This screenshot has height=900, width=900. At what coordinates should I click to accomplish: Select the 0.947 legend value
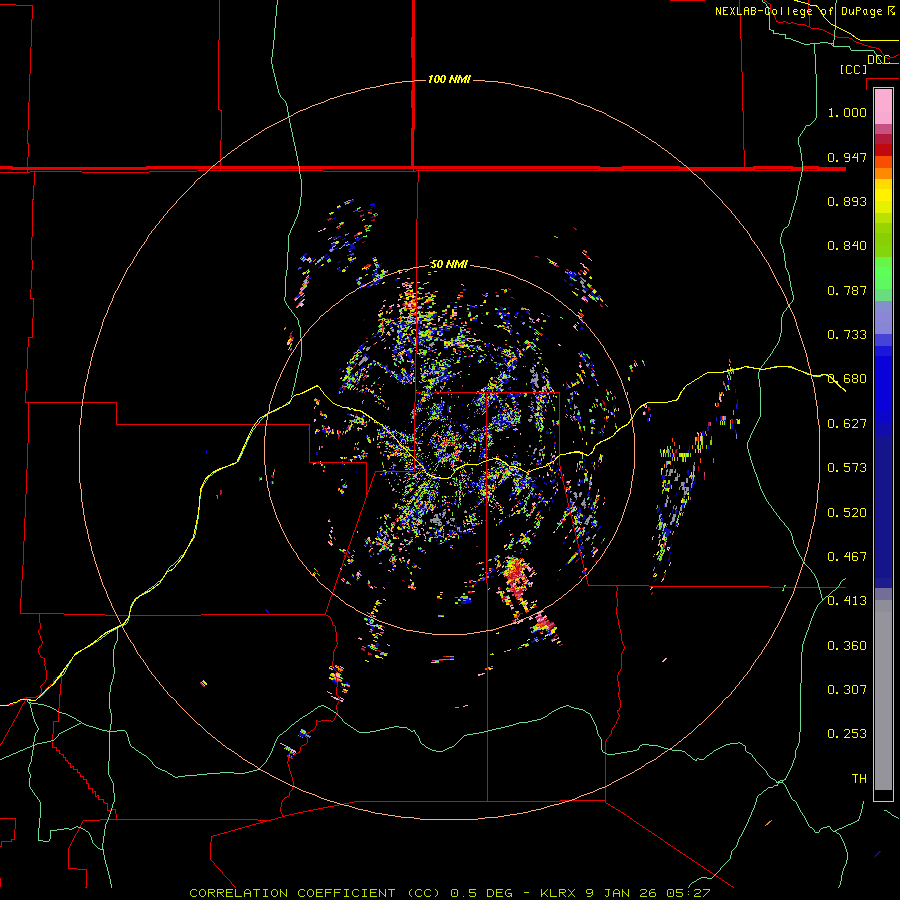click(x=847, y=157)
